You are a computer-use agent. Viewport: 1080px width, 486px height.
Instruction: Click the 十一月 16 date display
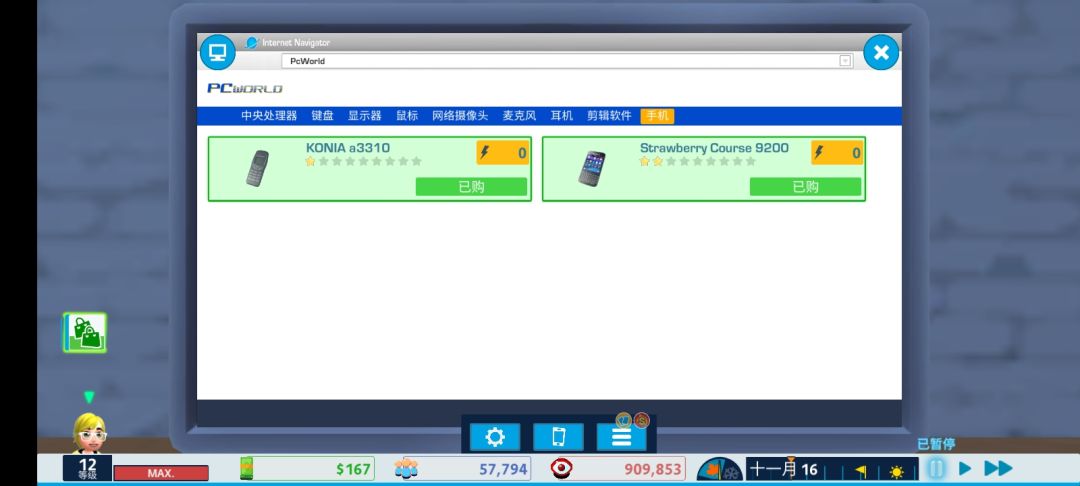(x=783, y=469)
